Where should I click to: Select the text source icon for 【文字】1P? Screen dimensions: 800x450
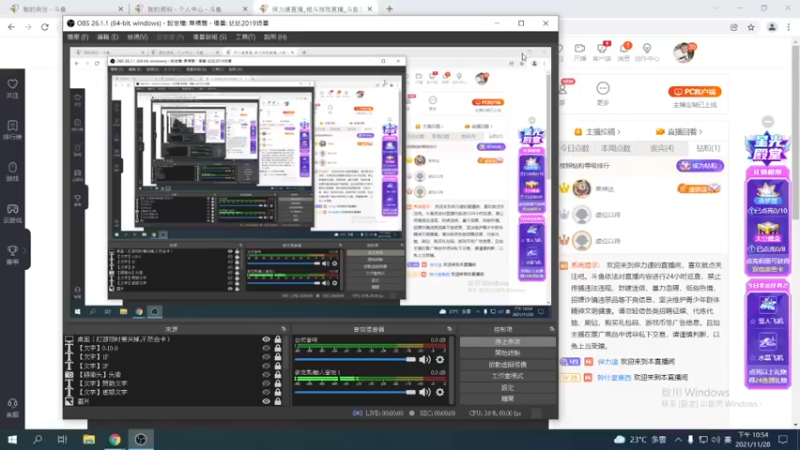pos(69,357)
